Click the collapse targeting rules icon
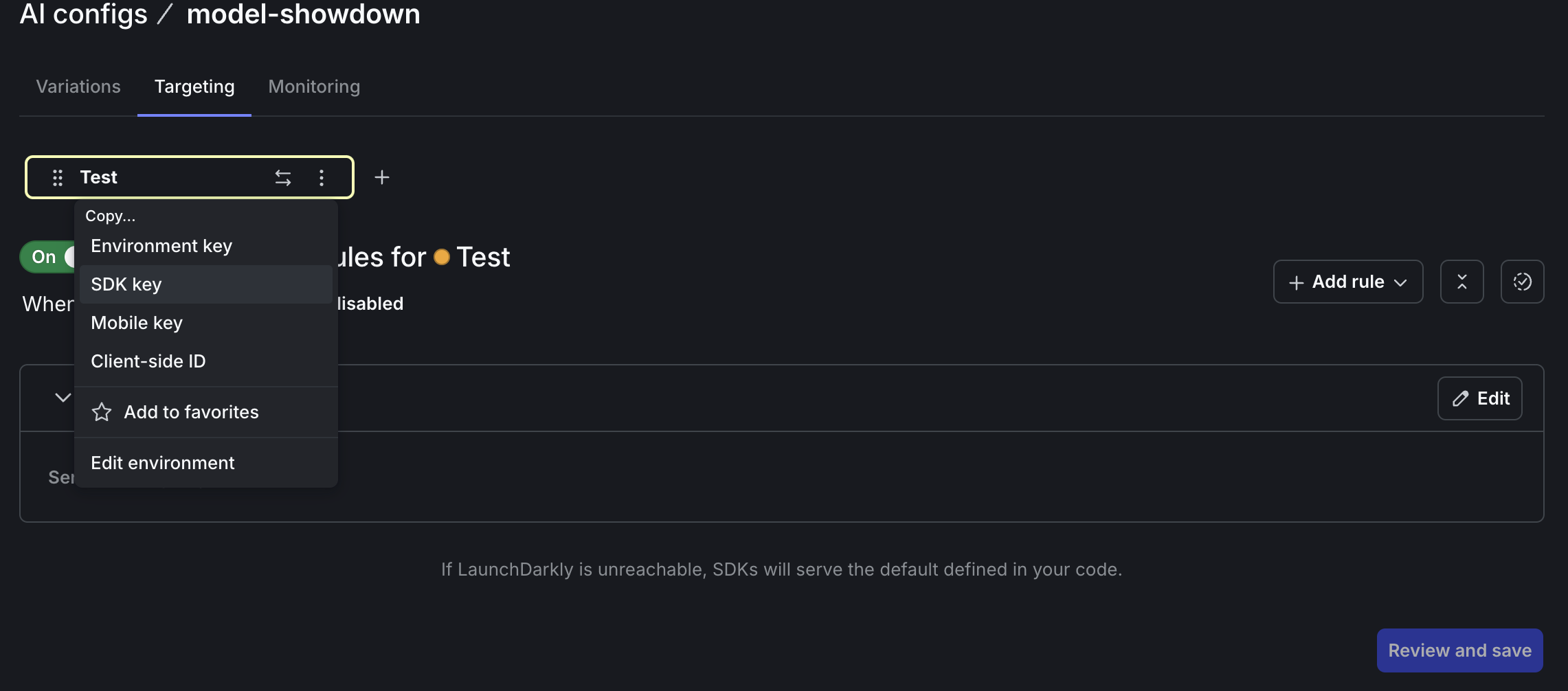Screen dimensions: 1568x691 click(1461, 282)
